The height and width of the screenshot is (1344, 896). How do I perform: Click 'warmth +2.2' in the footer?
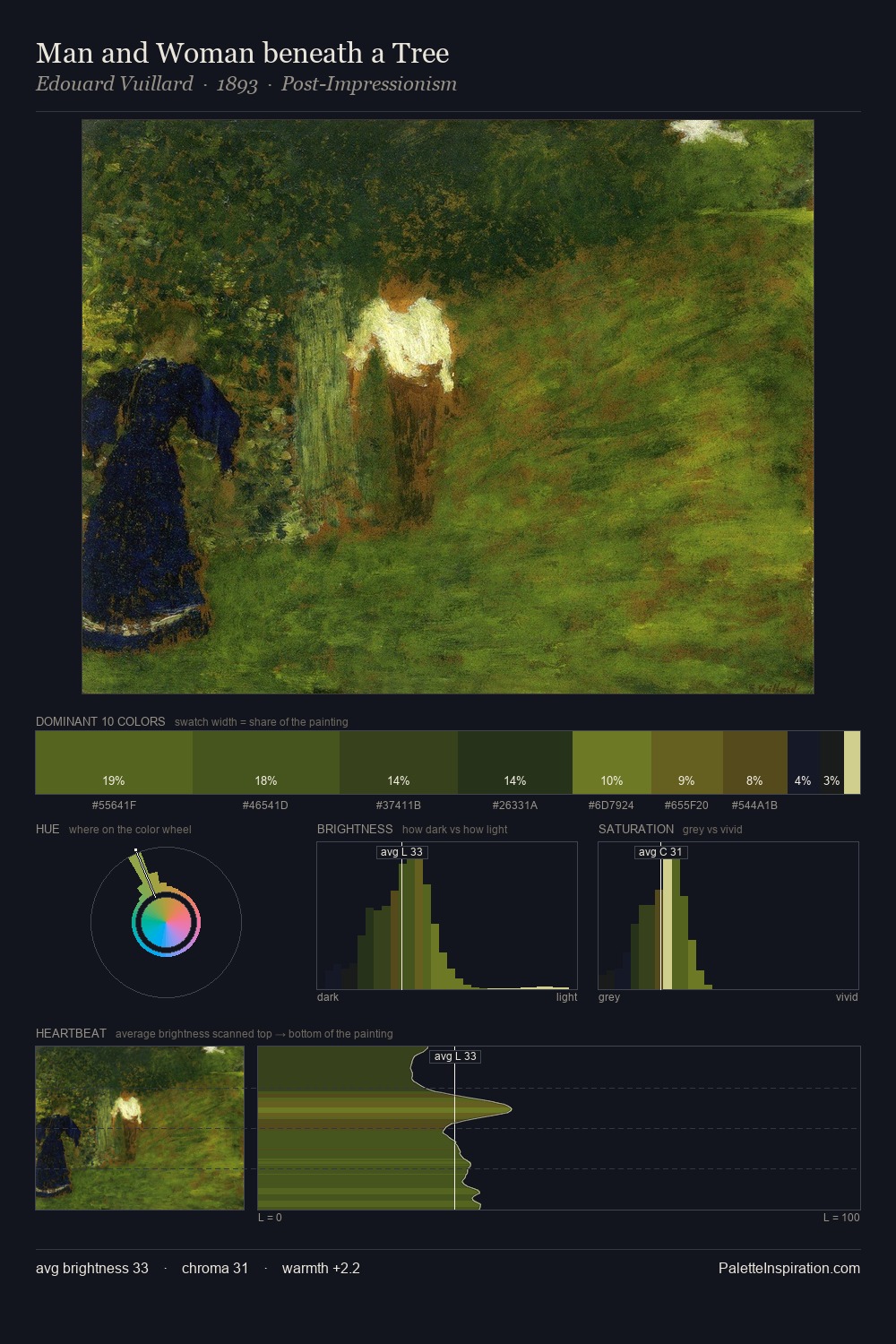tap(321, 1268)
